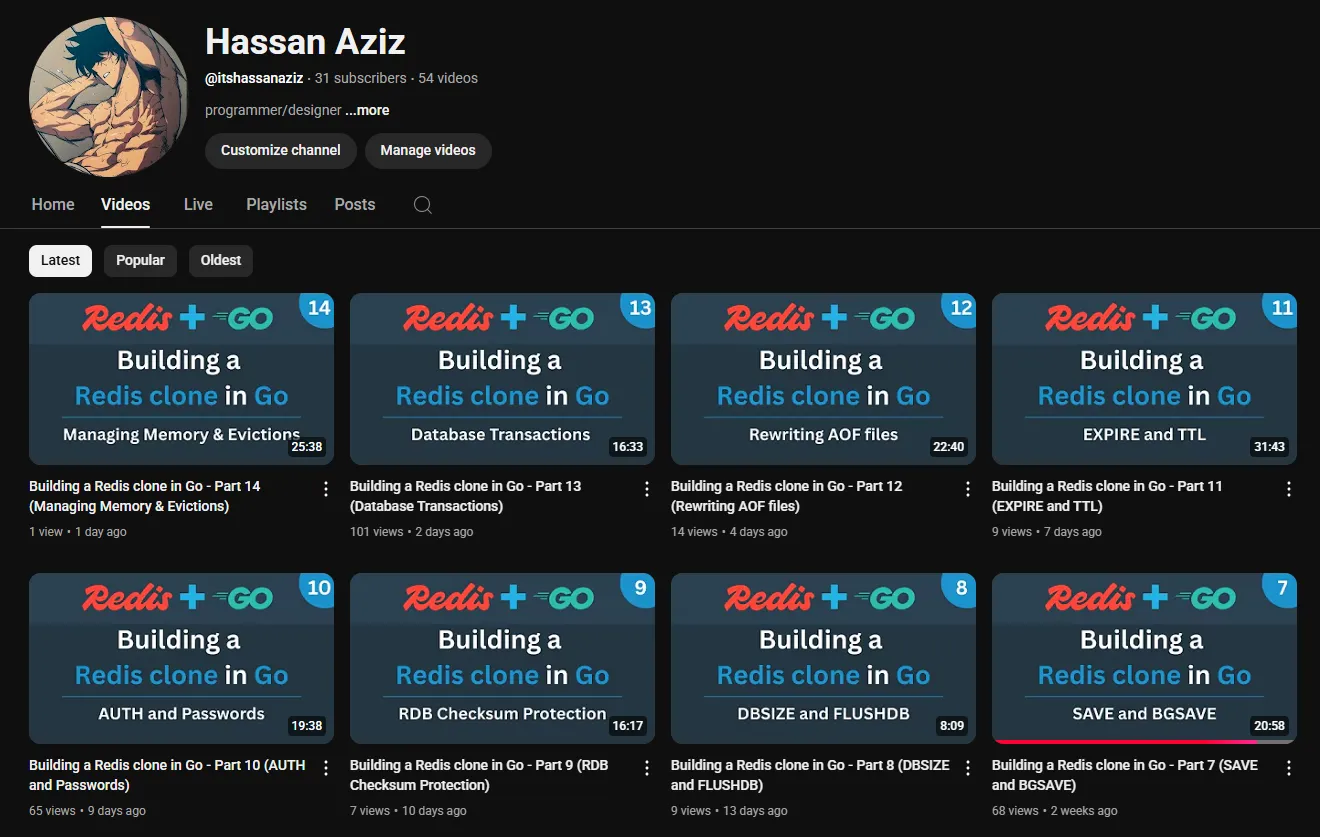Open options menu for Part 14 video

pos(326,489)
